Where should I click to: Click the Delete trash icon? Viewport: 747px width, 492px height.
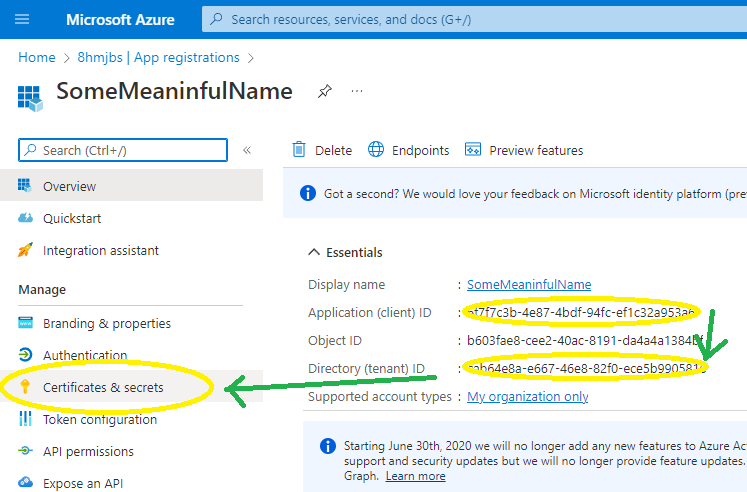[299, 150]
